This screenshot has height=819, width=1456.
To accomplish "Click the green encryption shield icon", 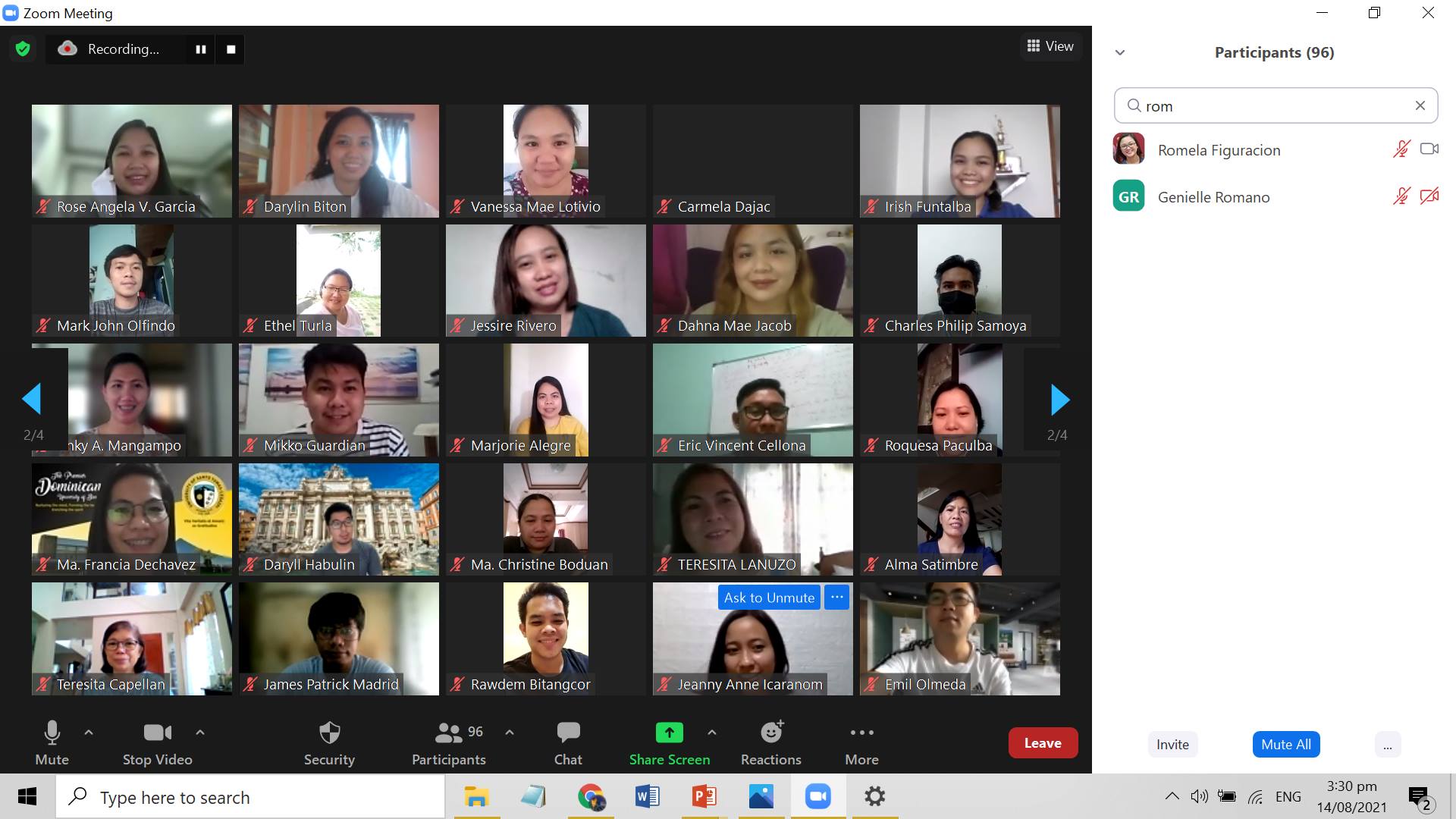I will pos(23,49).
